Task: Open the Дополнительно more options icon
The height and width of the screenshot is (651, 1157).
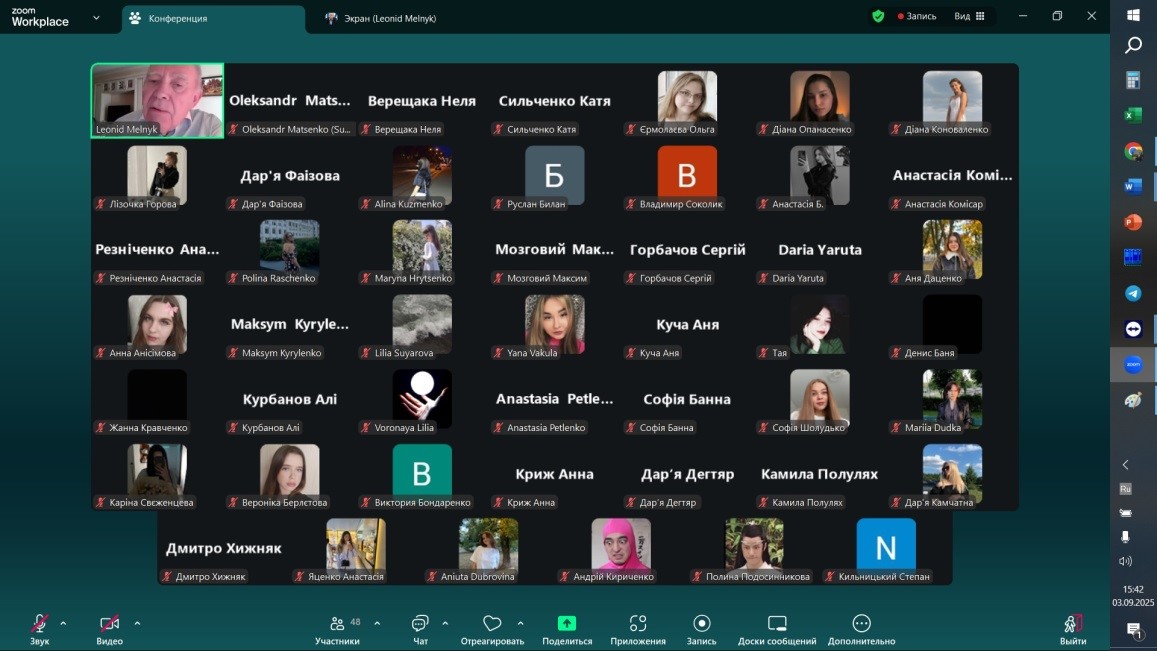Action: pos(861,624)
